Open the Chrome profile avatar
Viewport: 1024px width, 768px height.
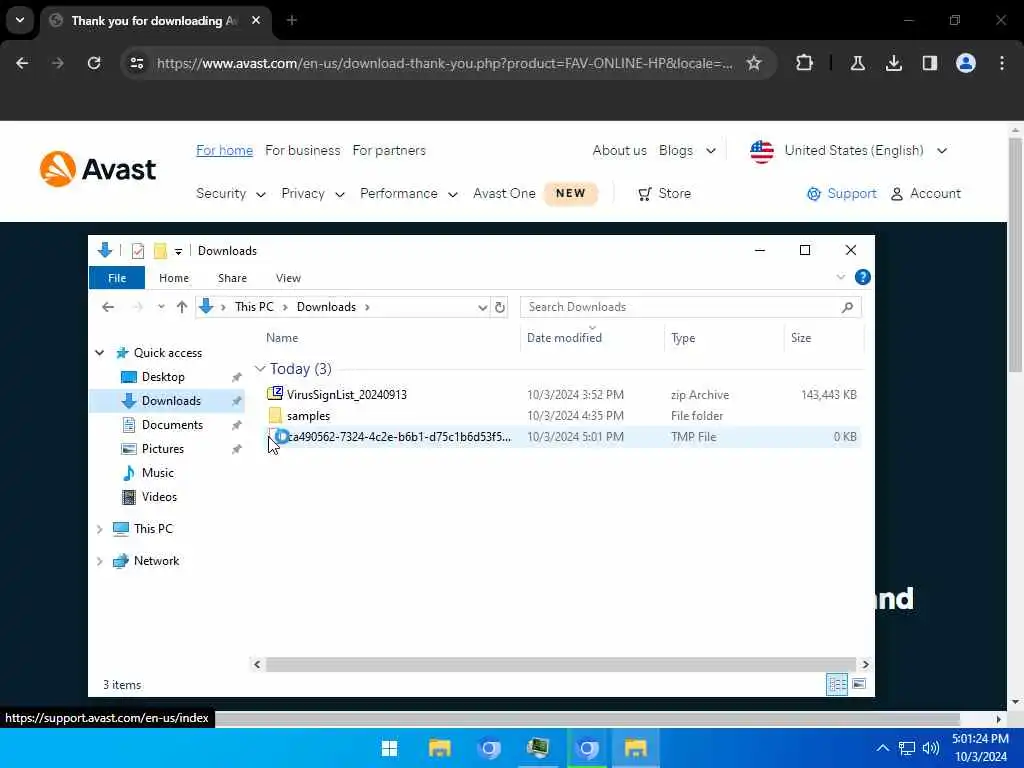click(965, 63)
